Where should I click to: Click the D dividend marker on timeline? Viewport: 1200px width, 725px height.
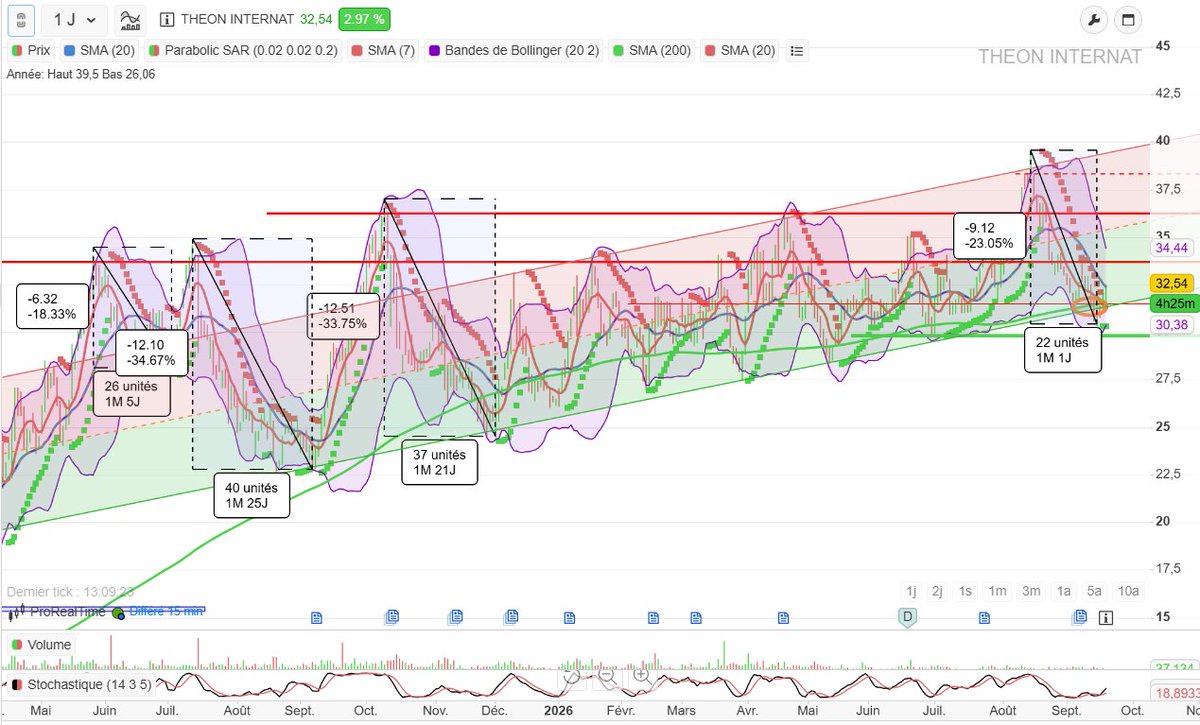pyautogui.click(x=907, y=617)
